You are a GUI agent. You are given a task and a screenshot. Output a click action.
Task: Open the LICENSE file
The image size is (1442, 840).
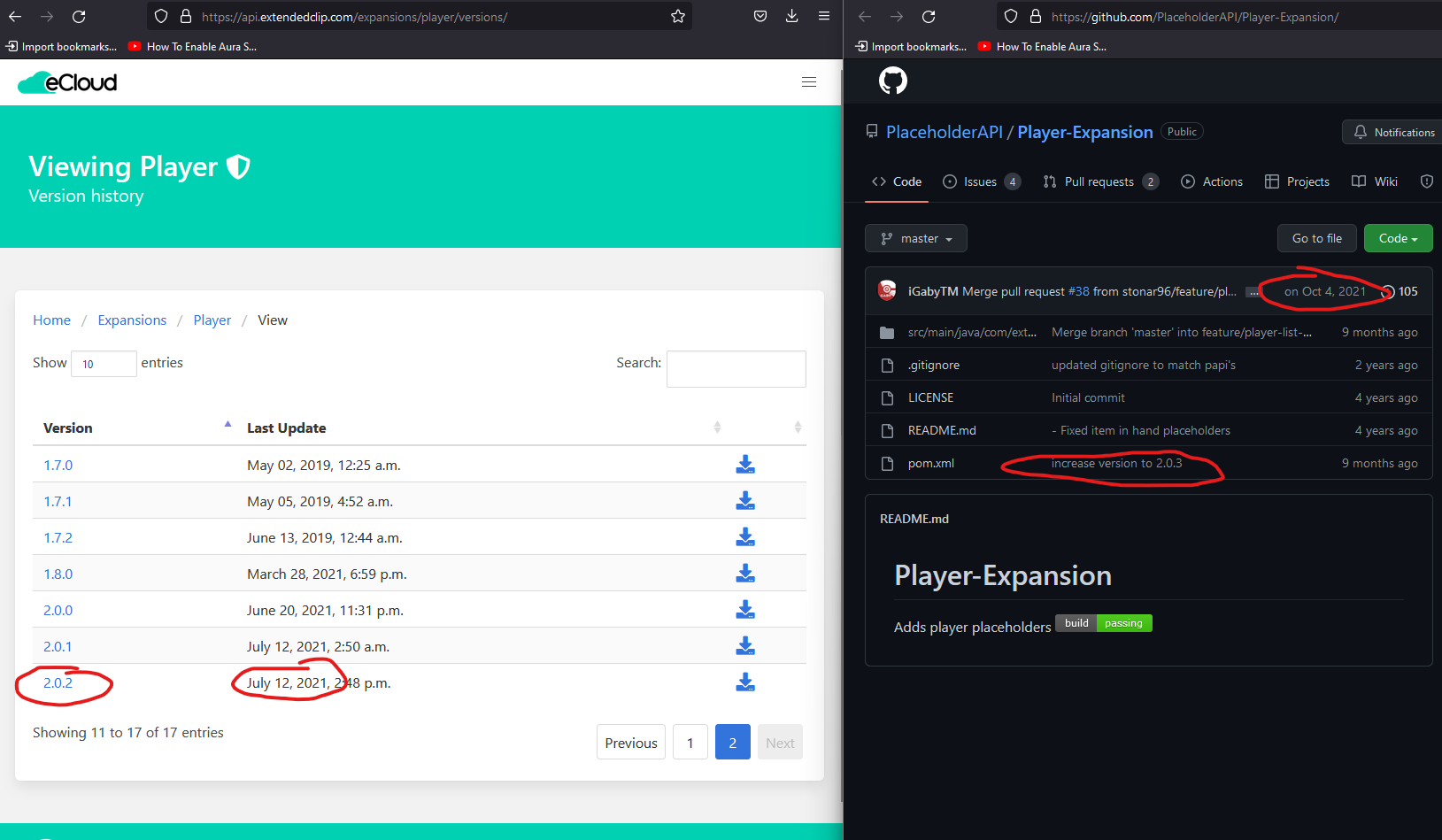[931, 397]
